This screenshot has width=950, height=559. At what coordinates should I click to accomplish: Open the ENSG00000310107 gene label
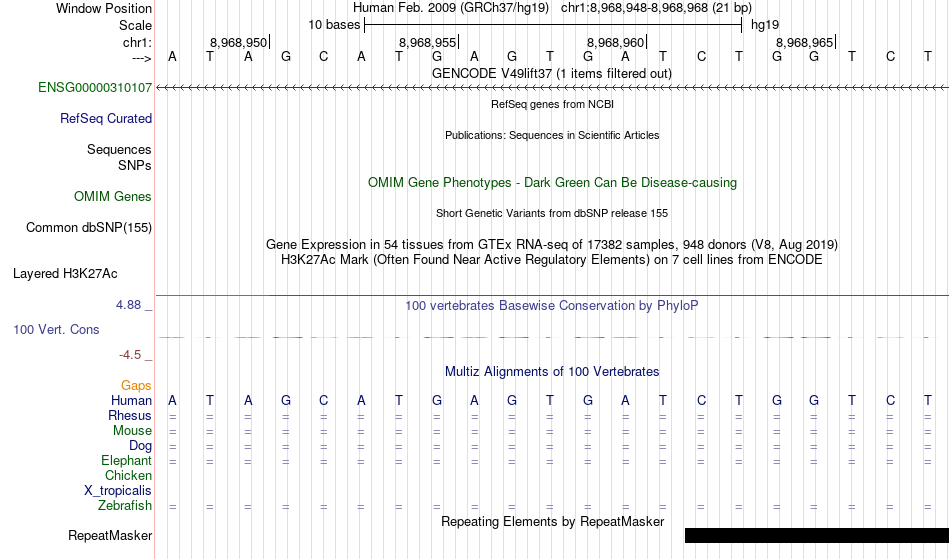pyautogui.click(x=95, y=88)
